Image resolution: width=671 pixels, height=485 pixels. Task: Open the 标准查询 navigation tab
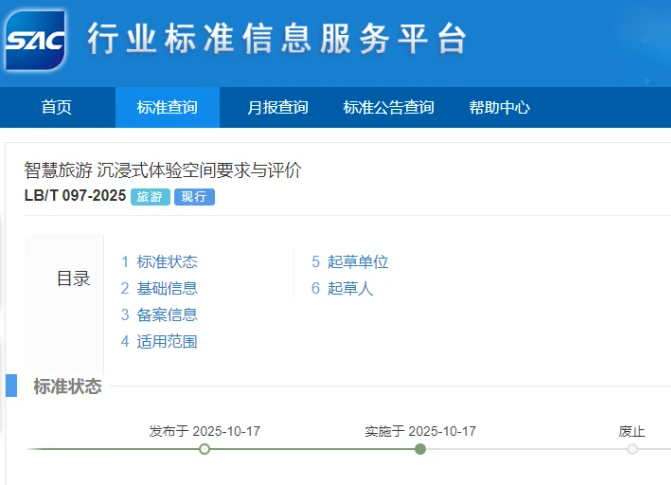pos(167,108)
